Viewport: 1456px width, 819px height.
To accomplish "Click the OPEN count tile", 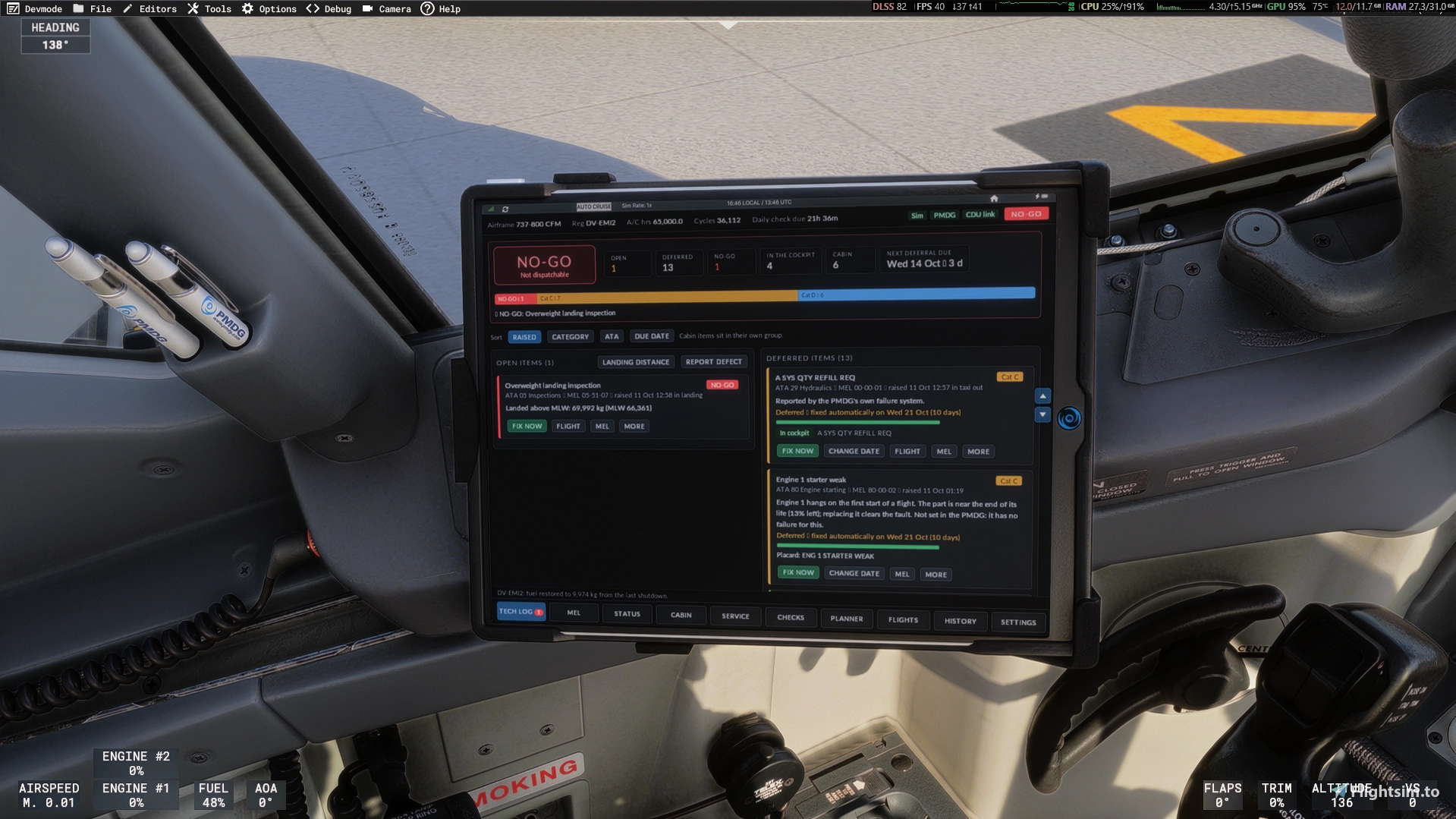I will pos(627,263).
